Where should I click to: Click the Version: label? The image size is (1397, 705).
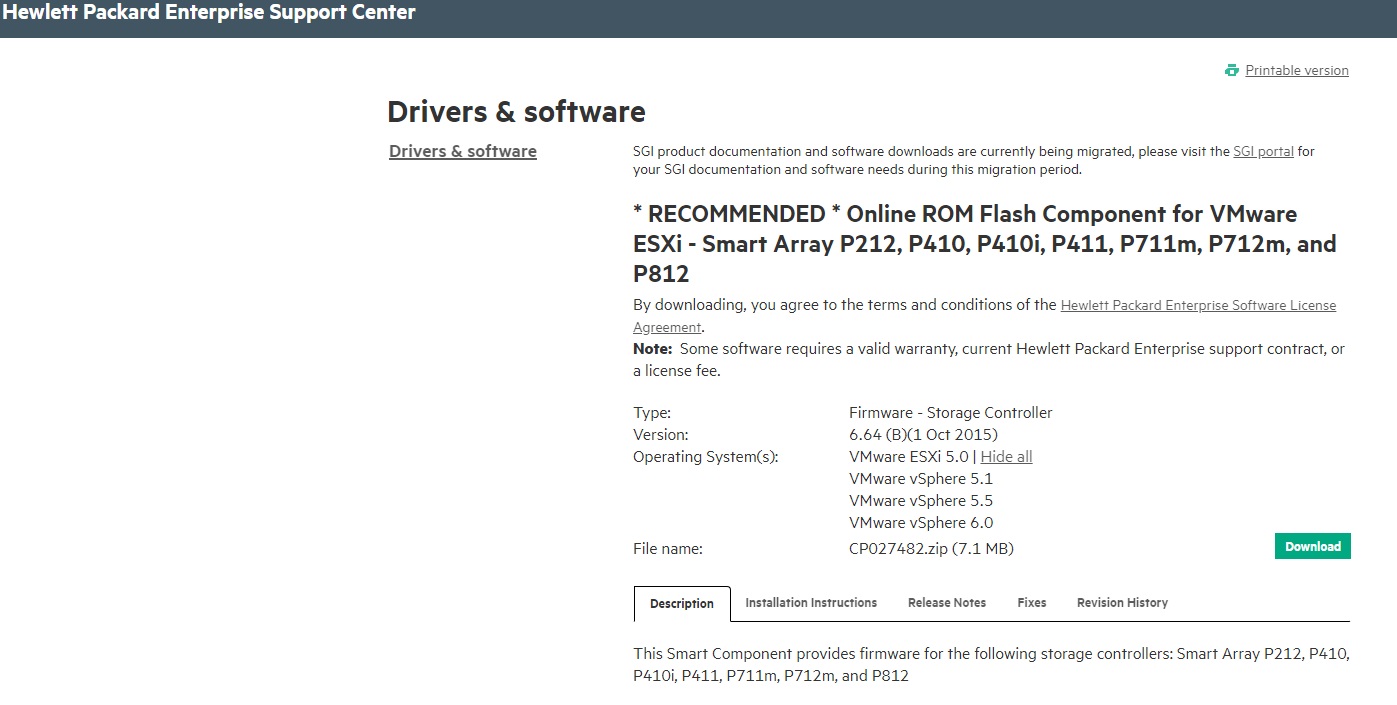tap(661, 435)
